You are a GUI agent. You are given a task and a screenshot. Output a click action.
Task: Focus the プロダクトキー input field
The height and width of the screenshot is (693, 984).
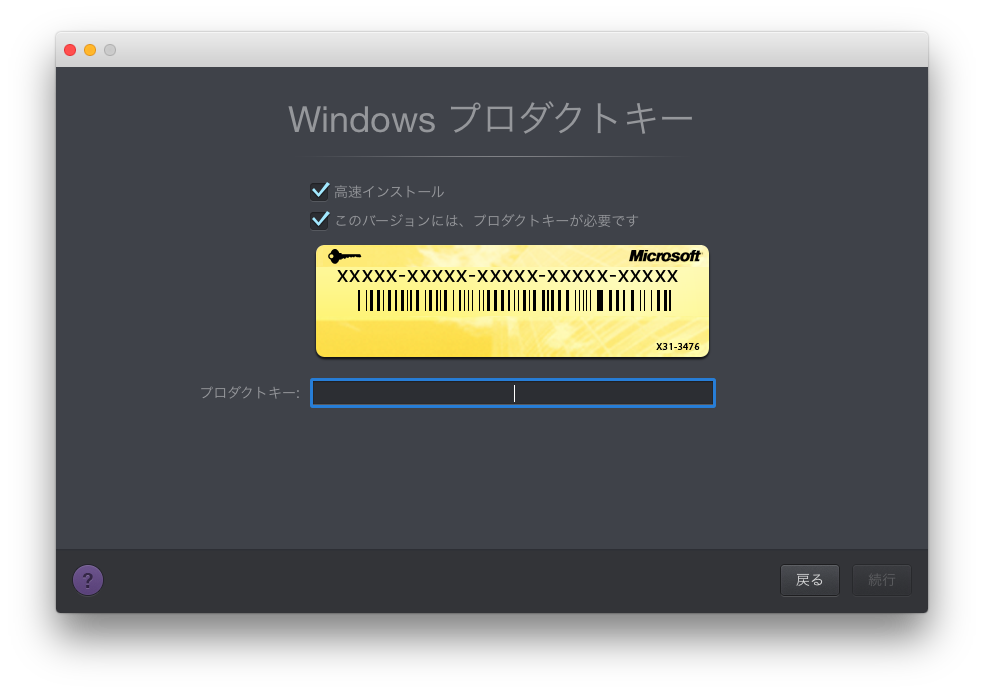point(513,393)
